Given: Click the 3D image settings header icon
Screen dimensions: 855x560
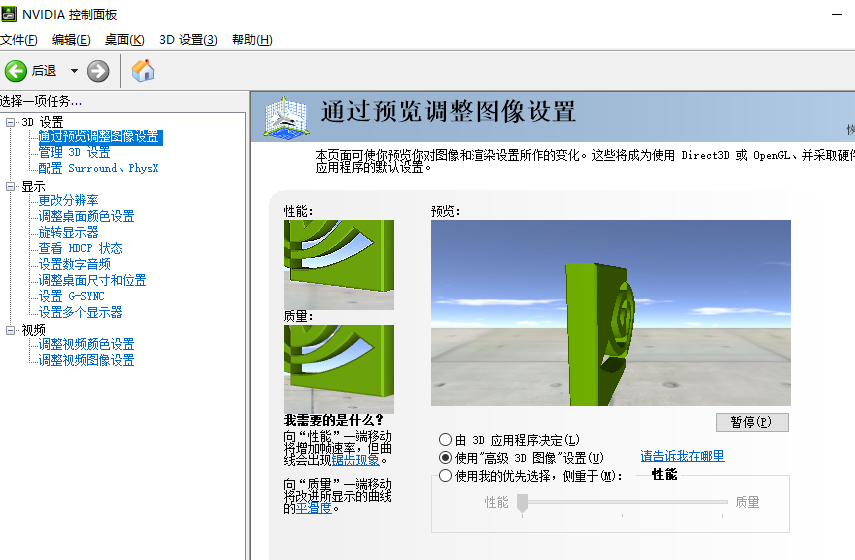Looking at the screenshot, I should 286,117.
